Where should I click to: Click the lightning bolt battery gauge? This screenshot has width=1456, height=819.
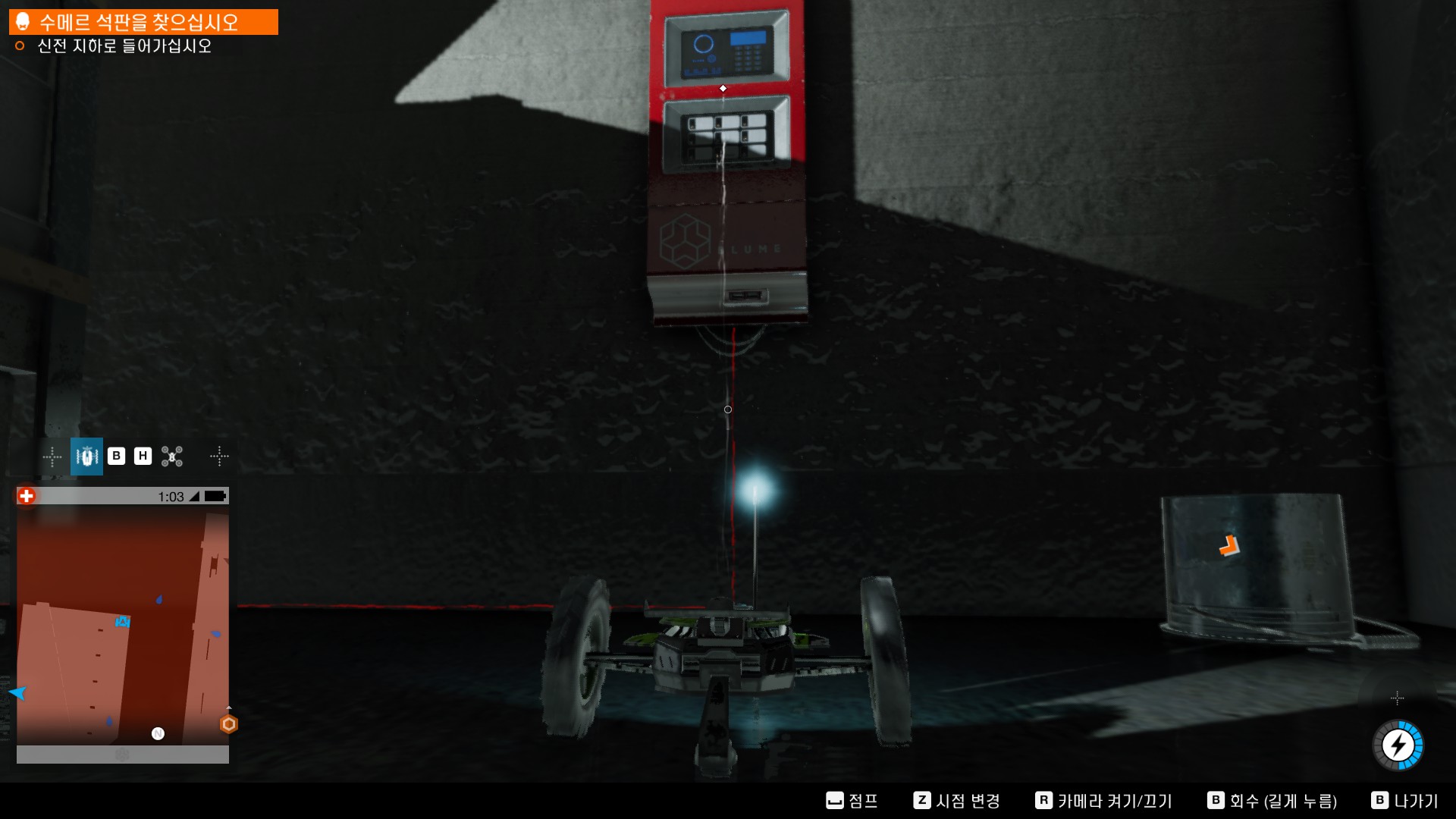[1398, 745]
